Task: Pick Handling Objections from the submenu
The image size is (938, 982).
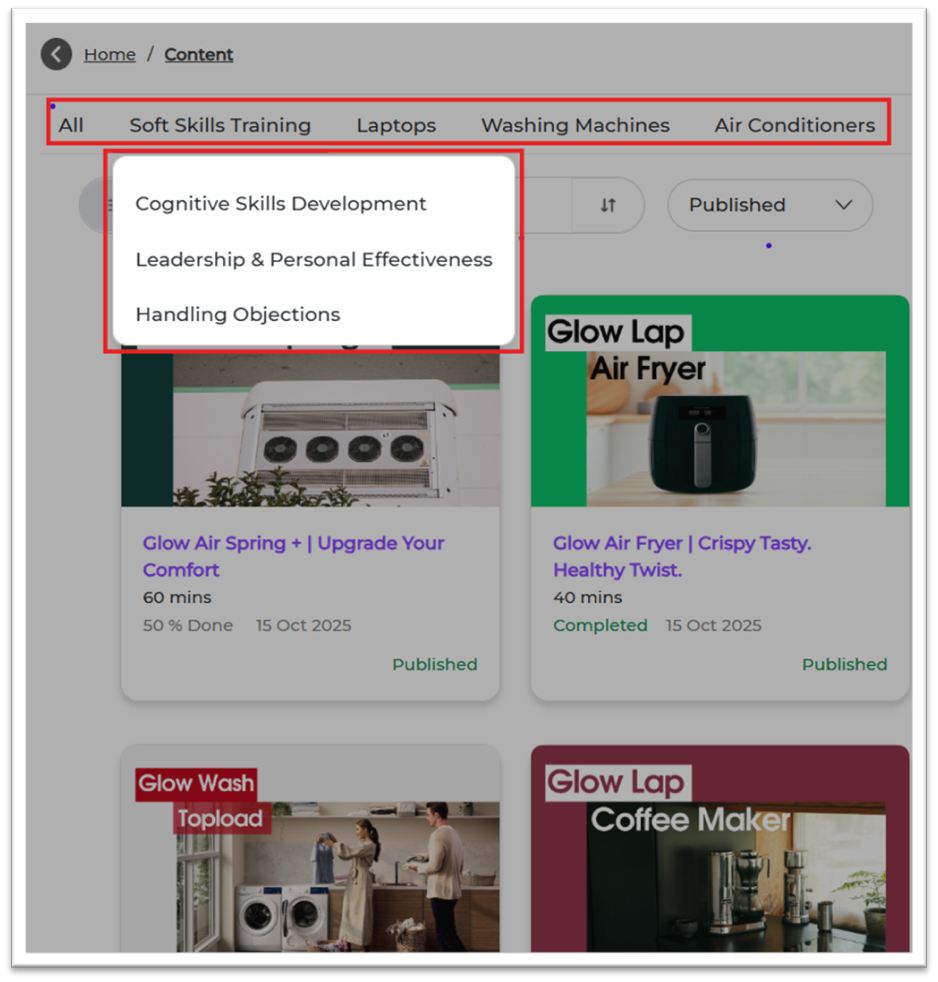Action: click(x=238, y=314)
